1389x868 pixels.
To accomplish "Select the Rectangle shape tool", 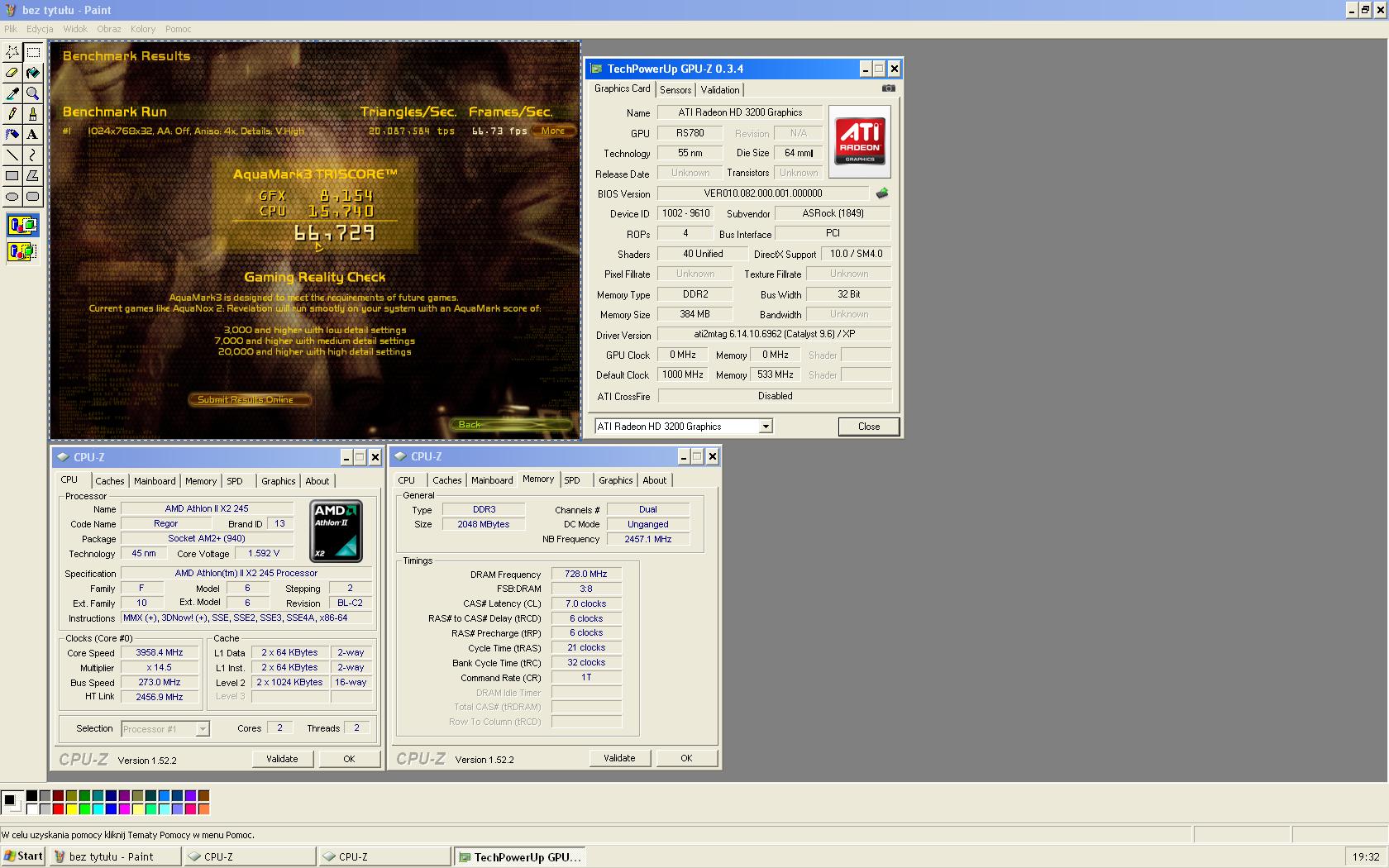I will click(12, 175).
